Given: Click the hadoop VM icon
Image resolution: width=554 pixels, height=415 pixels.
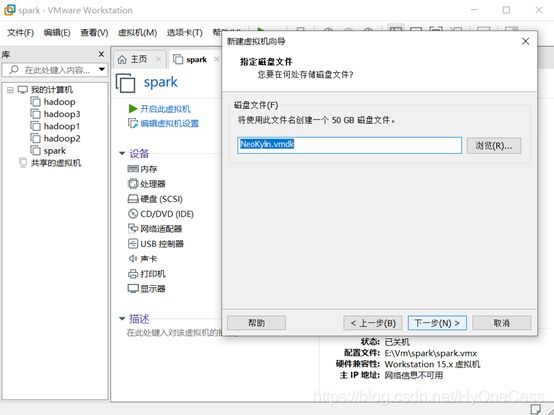Looking at the screenshot, I should coord(35,102).
